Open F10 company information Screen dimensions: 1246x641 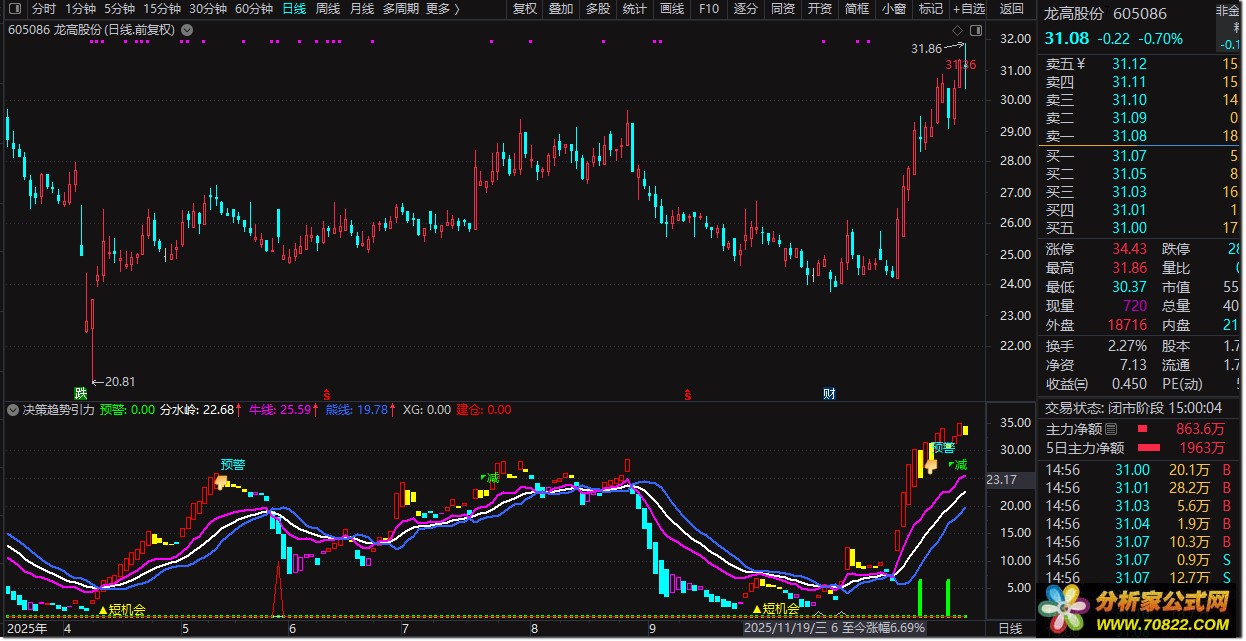(x=708, y=9)
